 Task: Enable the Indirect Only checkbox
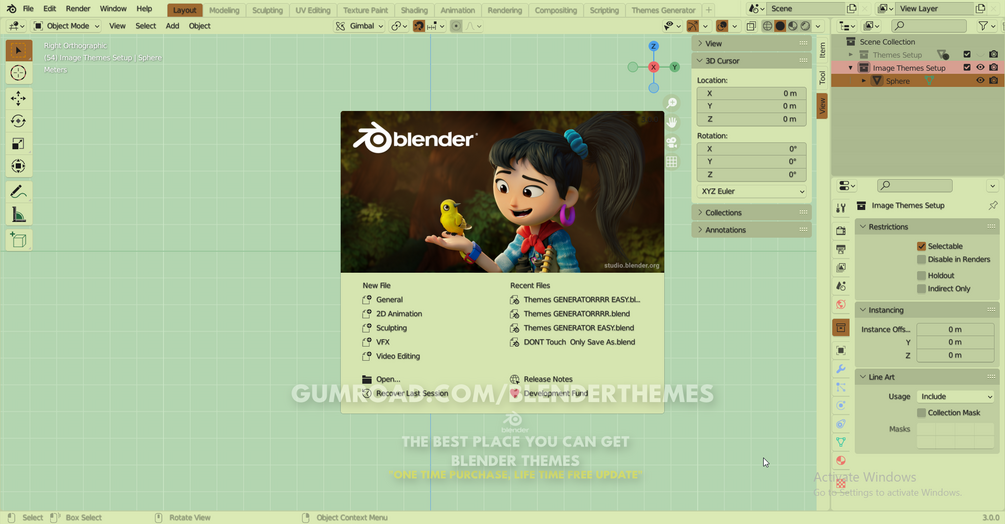point(922,289)
